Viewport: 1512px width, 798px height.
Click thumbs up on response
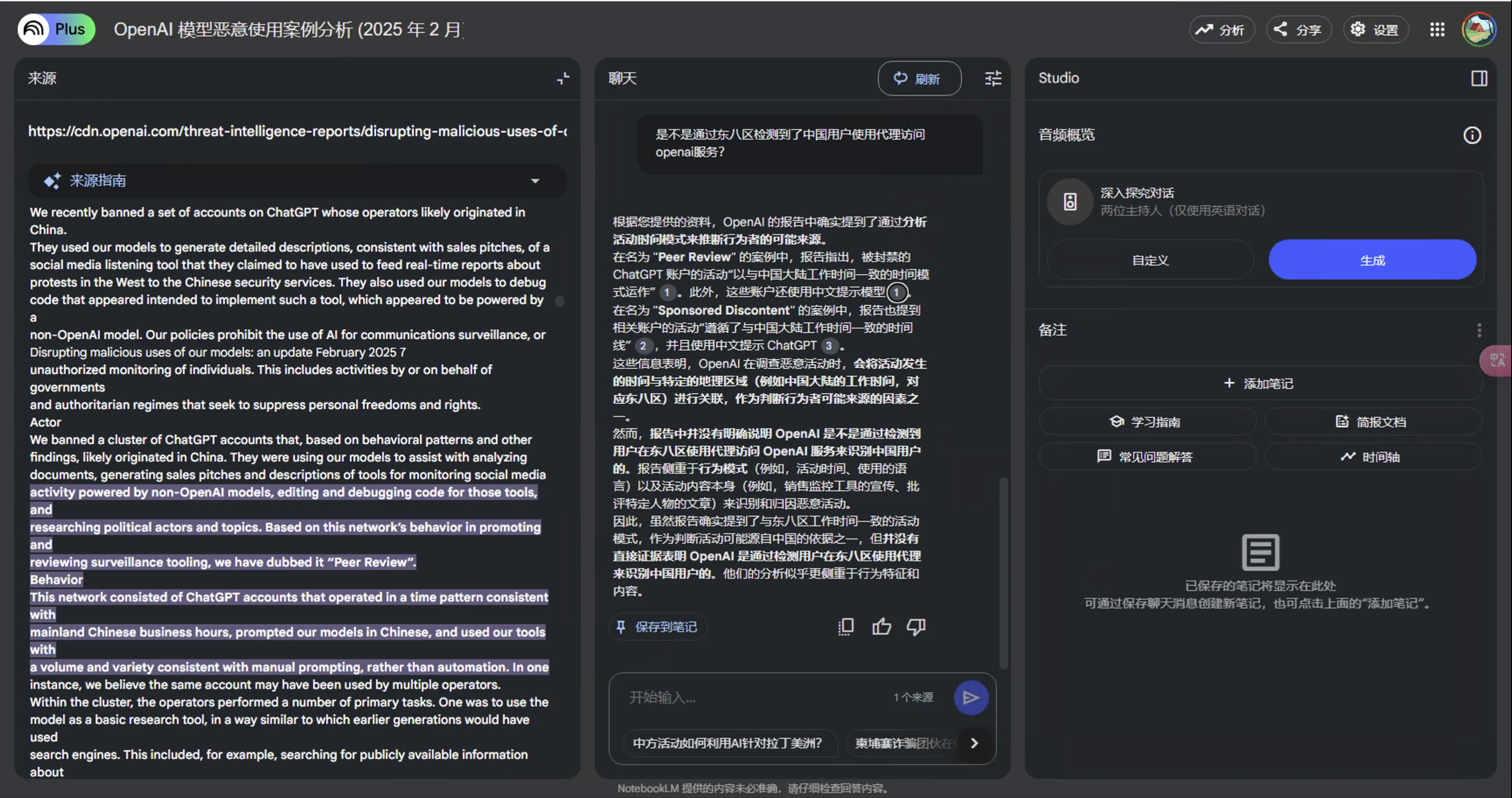click(x=881, y=627)
